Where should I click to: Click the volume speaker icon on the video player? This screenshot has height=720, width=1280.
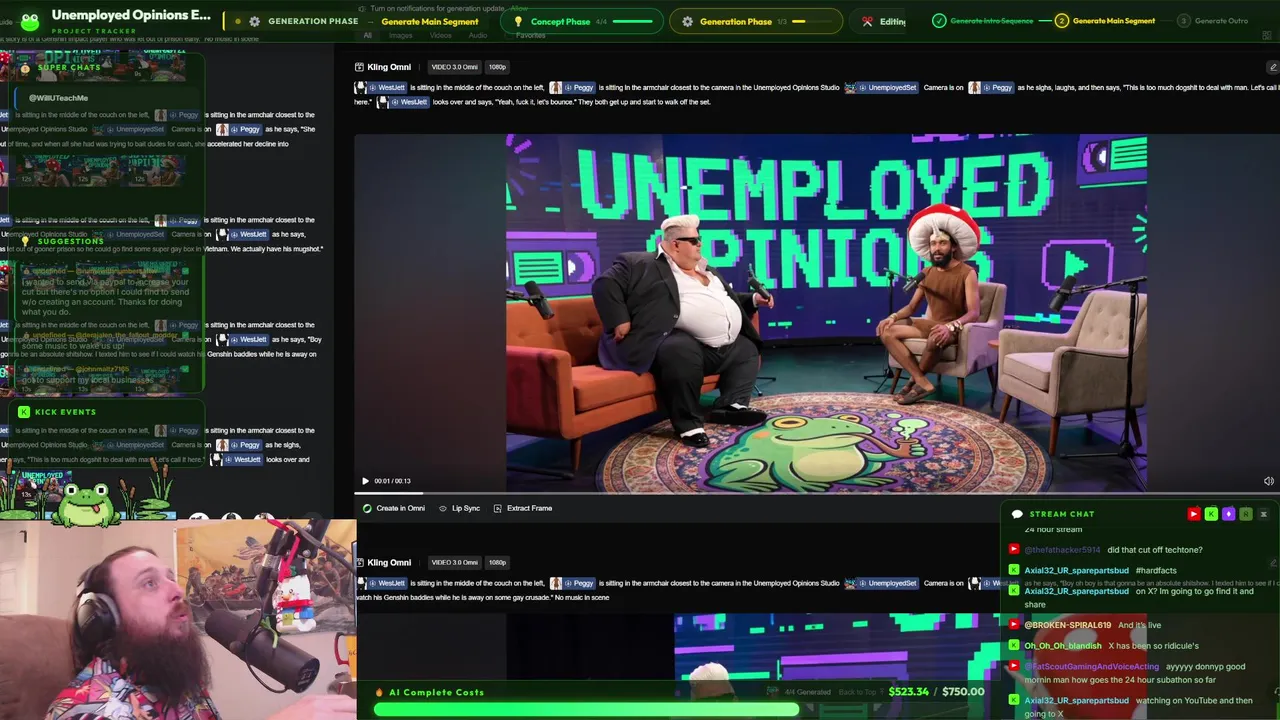(1269, 481)
